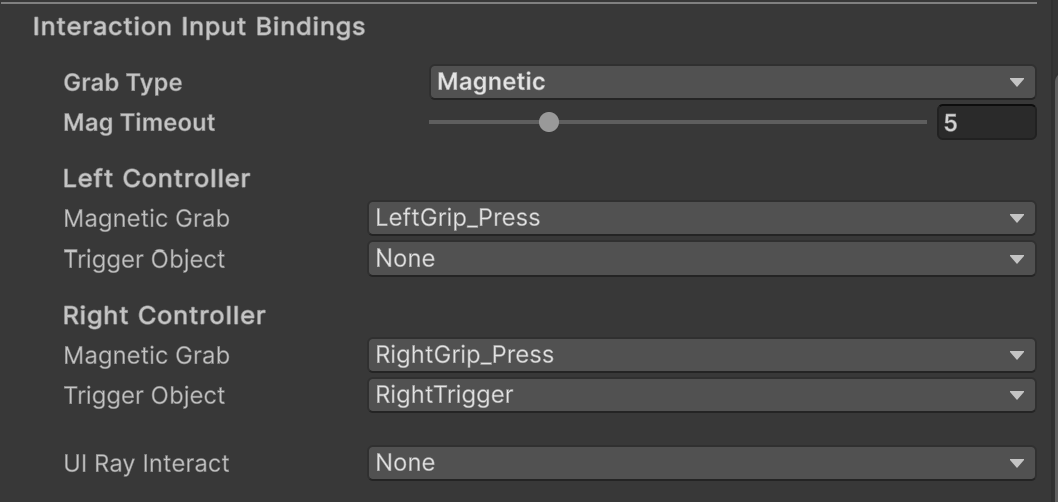
Task: Select the Grab Type property label
Action: coord(122,83)
